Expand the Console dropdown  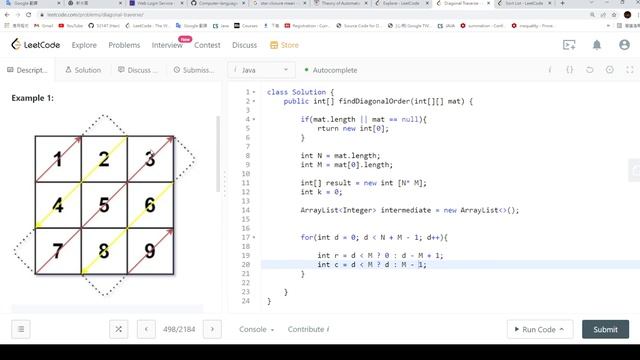[x=256, y=329]
